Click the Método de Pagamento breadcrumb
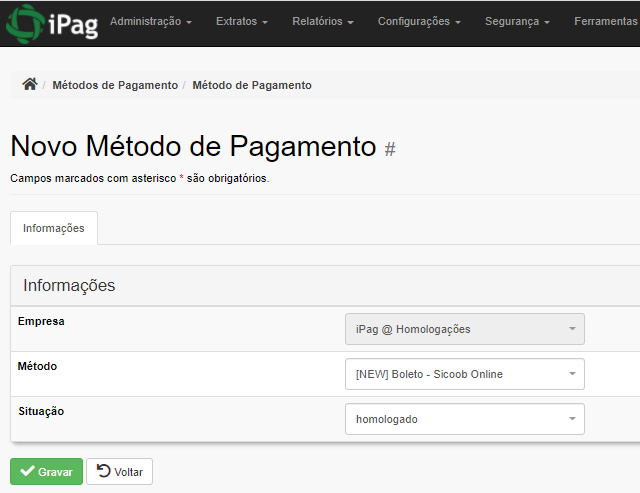The width and height of the screenshot is (640, 493). (x=252, y=85)
